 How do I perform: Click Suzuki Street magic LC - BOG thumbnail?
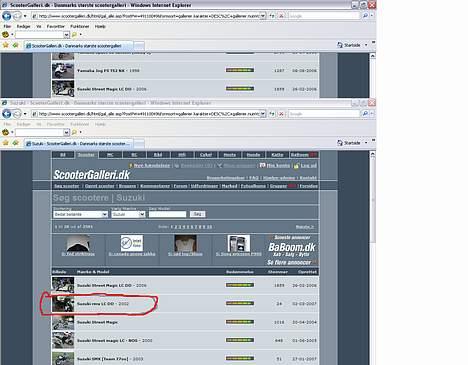63,340
